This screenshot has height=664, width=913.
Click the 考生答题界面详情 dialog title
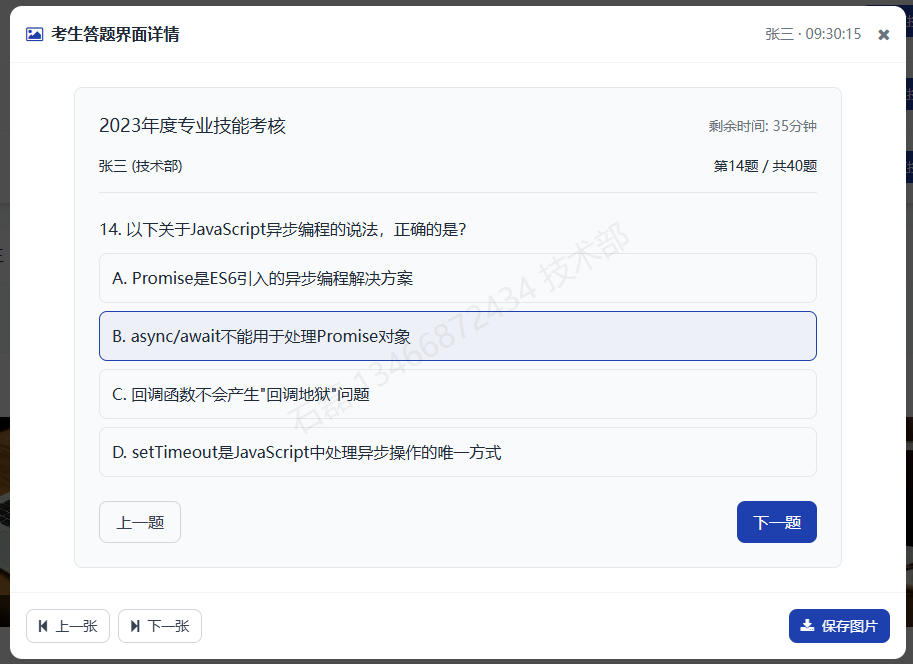(115, 34)
